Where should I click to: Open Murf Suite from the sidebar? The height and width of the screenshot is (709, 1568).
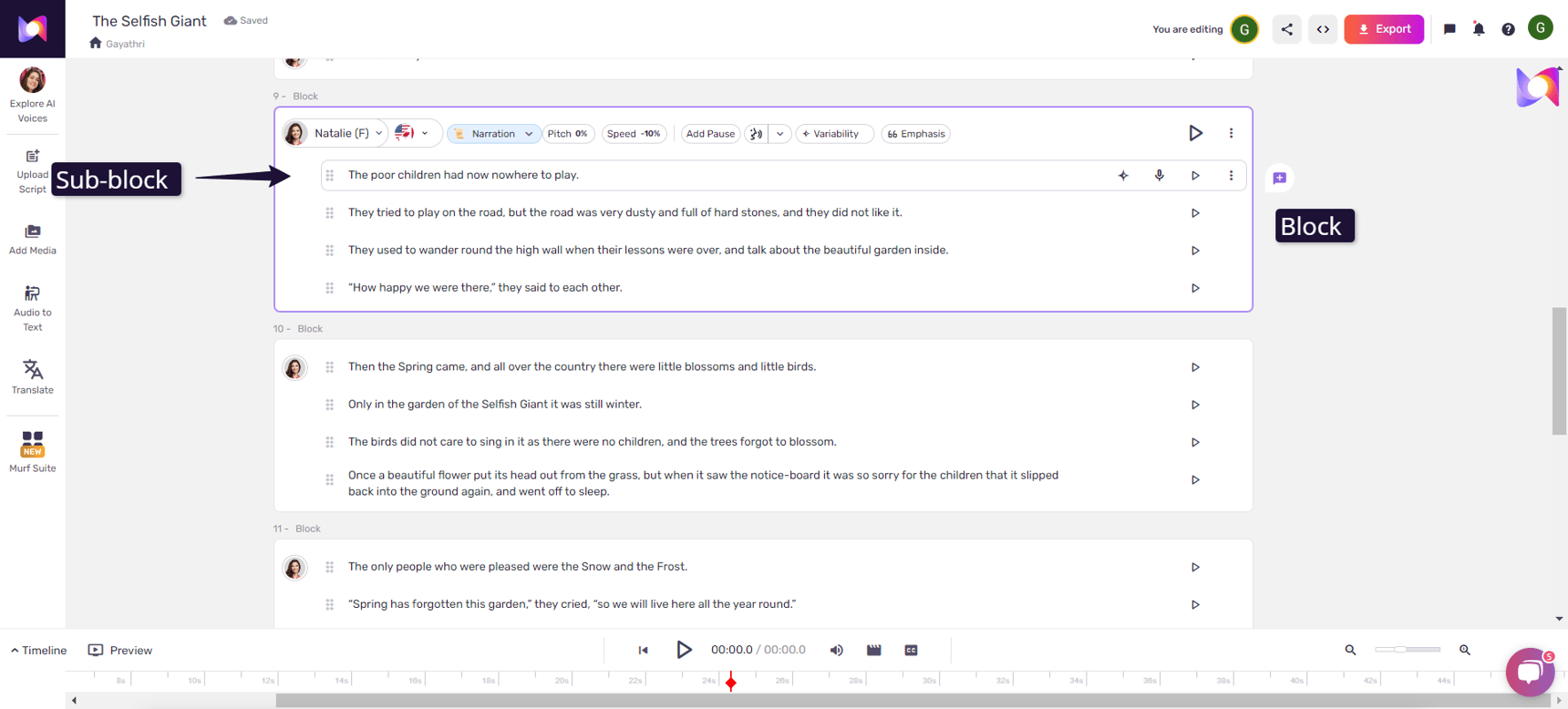32,452
